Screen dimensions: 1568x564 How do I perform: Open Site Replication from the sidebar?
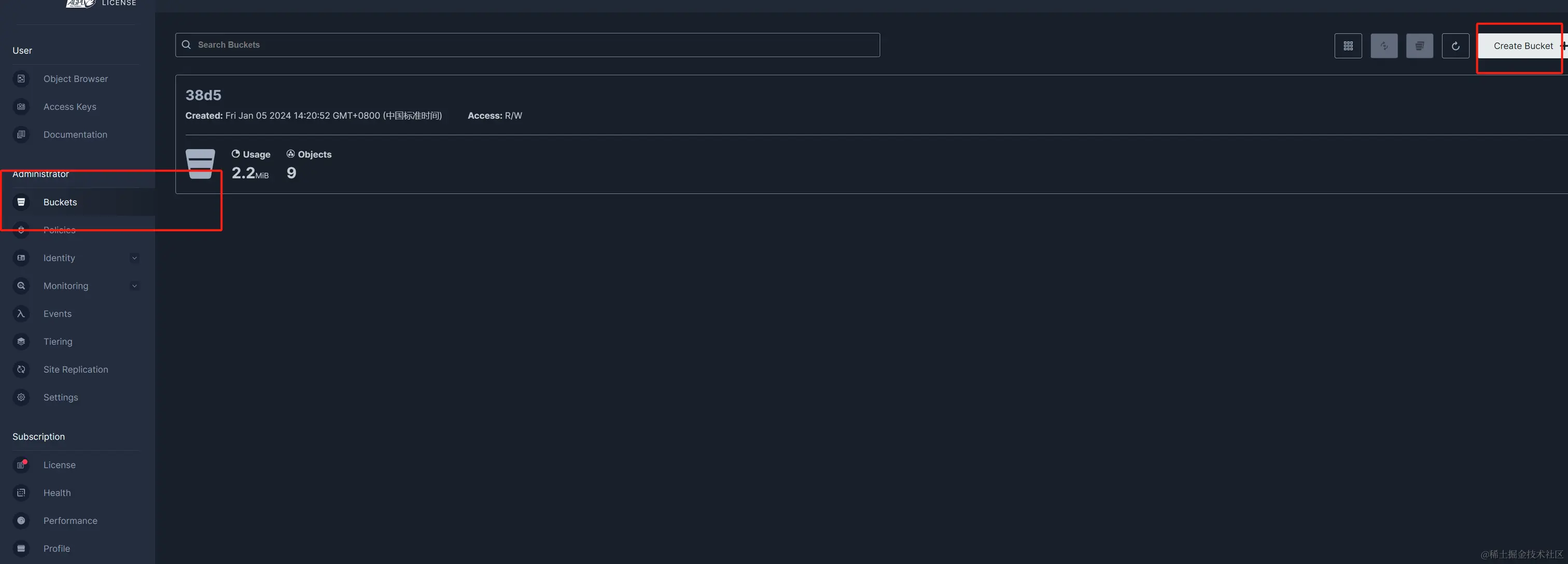coord(21,369)
